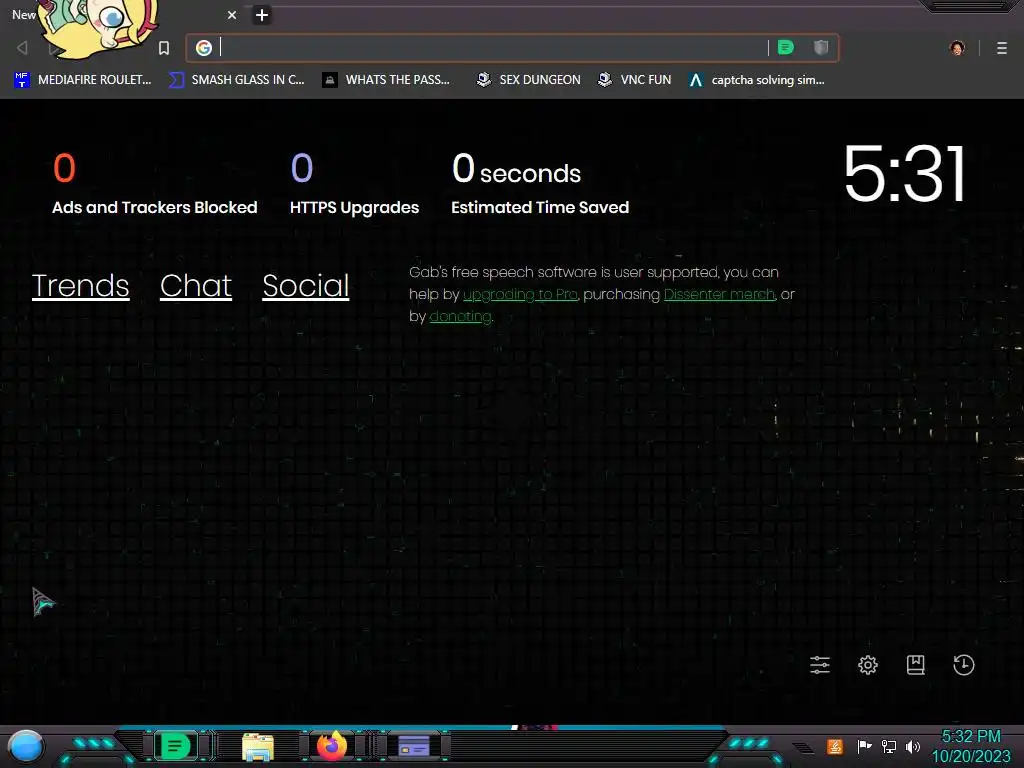
Task: Close the New Tab tab
Action: pyautogui.click(x=232, y=15)
